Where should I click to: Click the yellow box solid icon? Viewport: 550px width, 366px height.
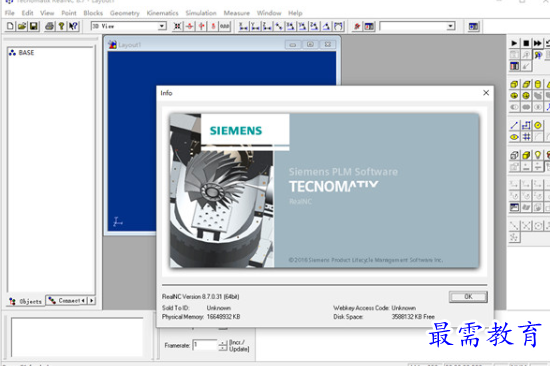(514, 84)
